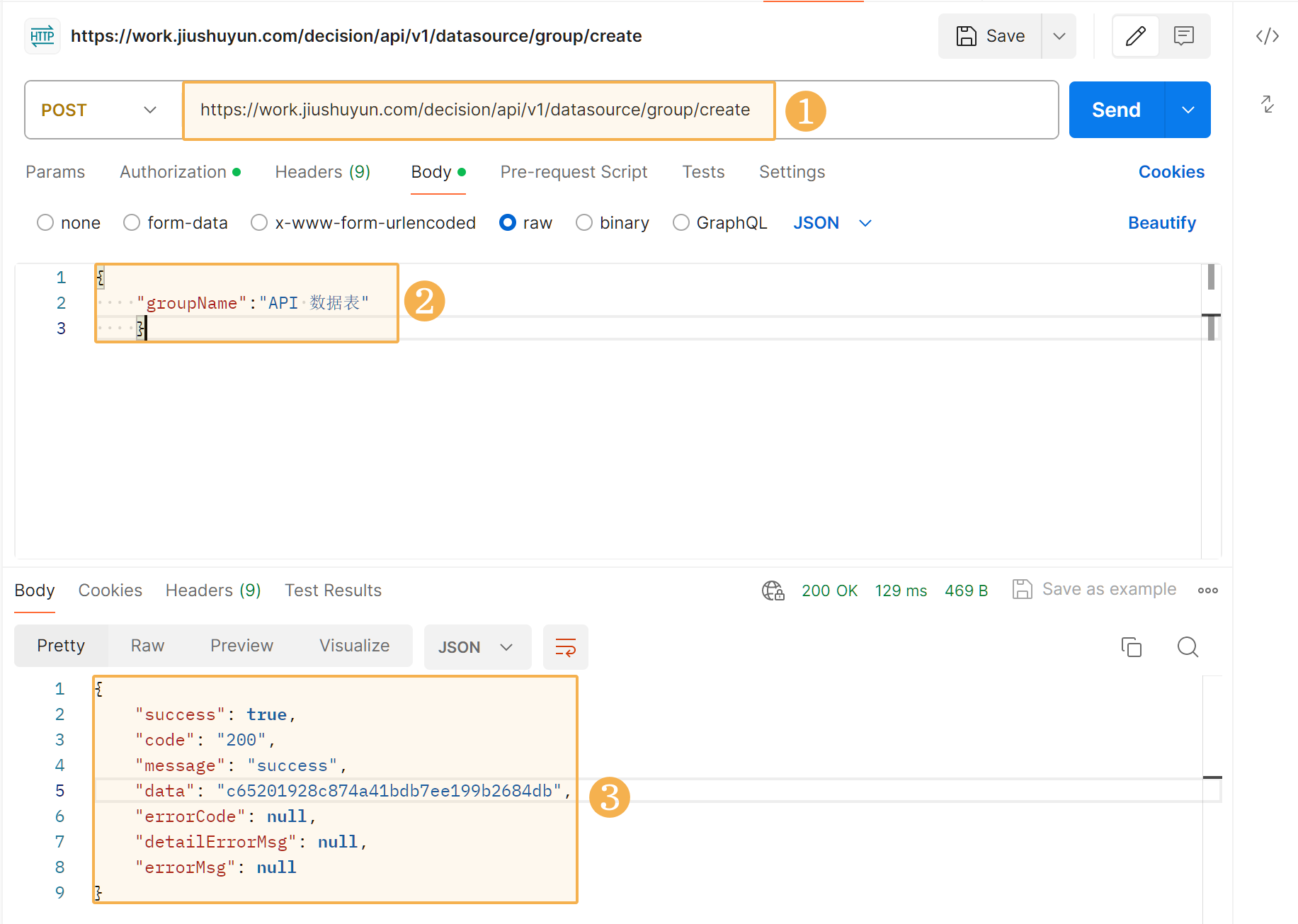
Task: Open the comments icon
Action: [1183, 36]
